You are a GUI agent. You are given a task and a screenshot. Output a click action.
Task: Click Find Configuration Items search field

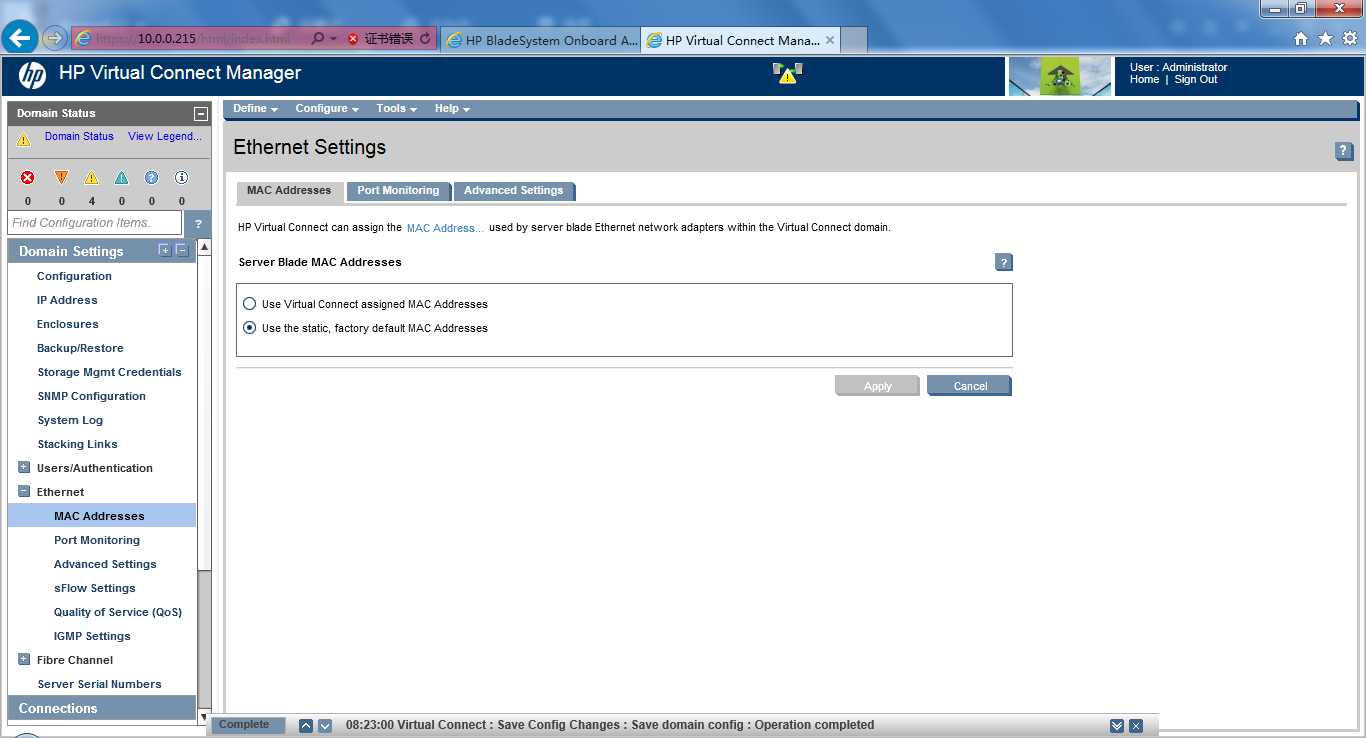95,223
